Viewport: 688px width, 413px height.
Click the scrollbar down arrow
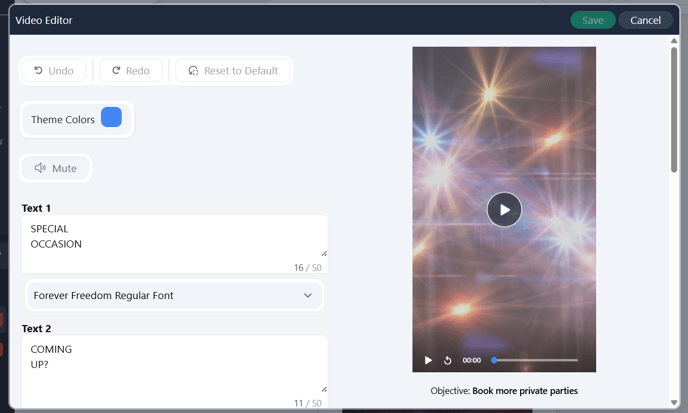[x=674, y=402]
